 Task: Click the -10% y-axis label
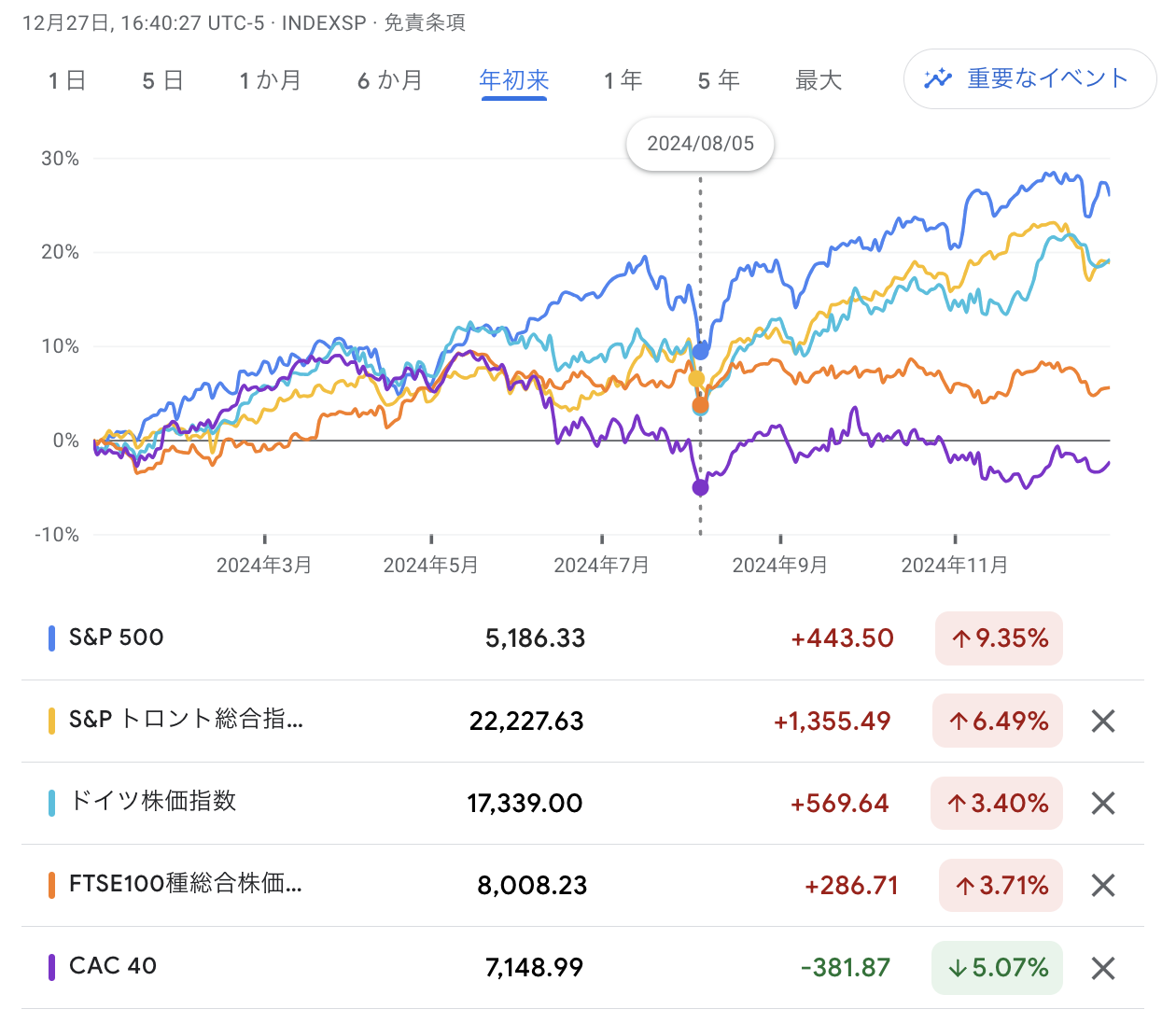click(x=57, y=535)
